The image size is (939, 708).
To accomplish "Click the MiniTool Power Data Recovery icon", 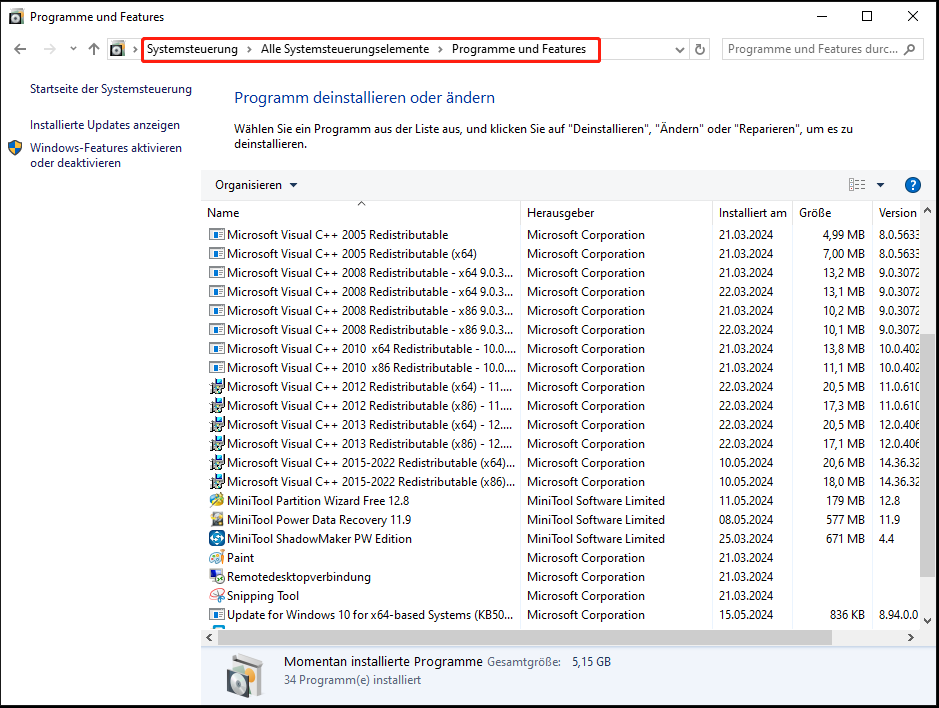I will [x=216, y=519].
